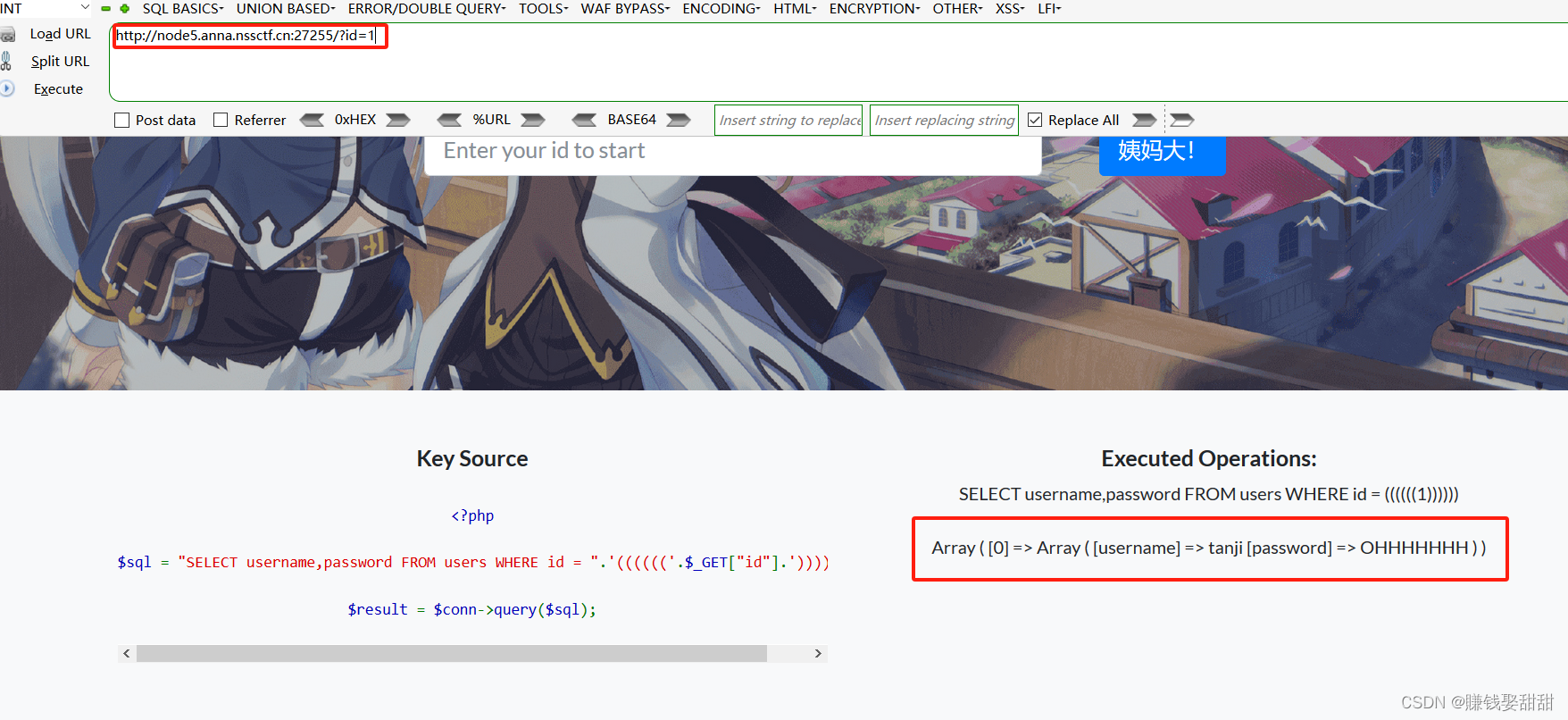Open the ENCRYPTION menu
Viewport: 1568px width, 720px height.
(x=874, y=9)
